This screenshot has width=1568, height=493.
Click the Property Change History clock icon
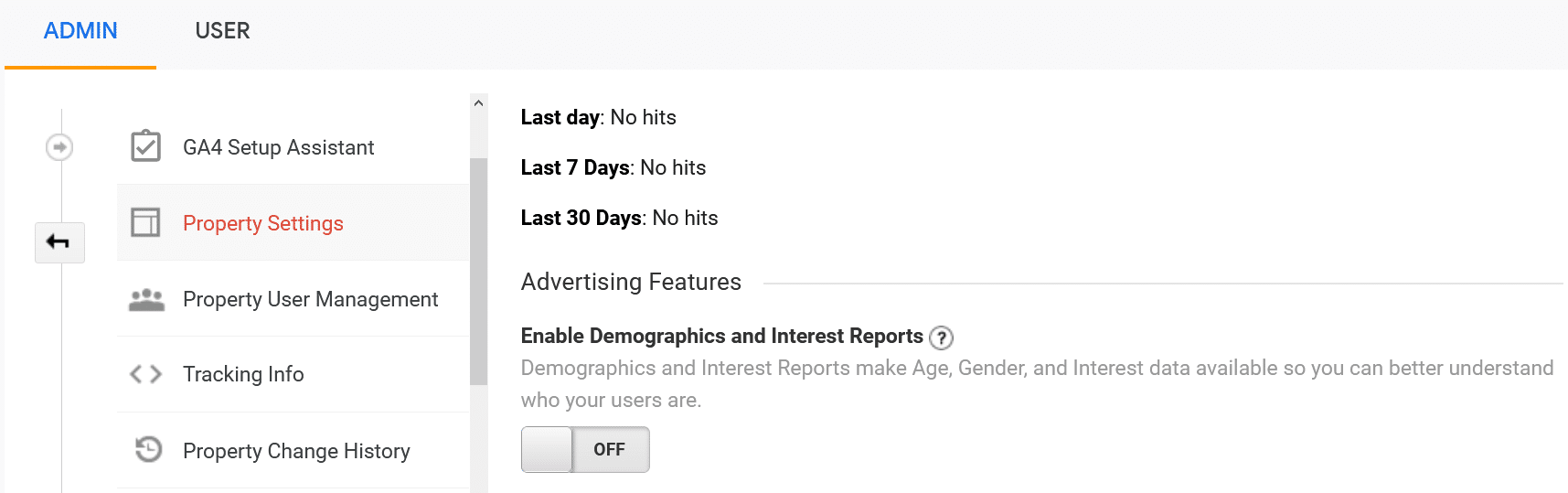point(148,449)
